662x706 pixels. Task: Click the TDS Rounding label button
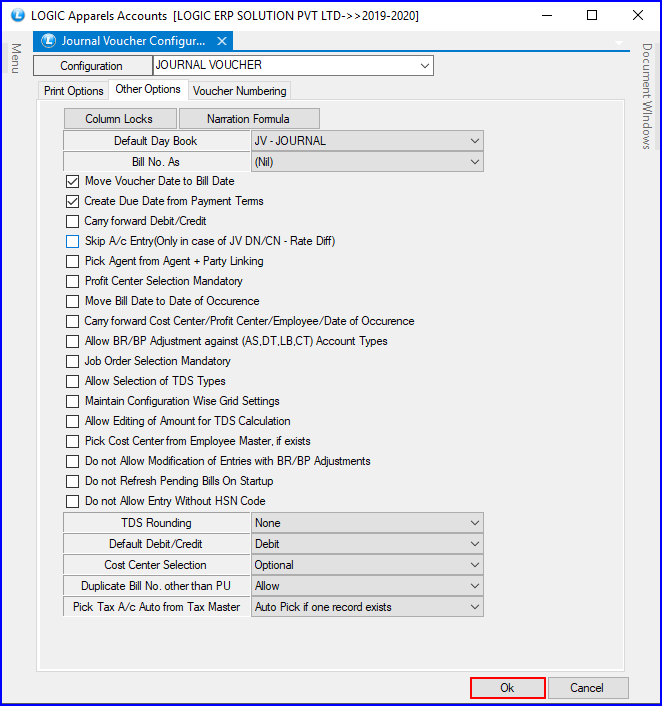(x=156, y=523)
